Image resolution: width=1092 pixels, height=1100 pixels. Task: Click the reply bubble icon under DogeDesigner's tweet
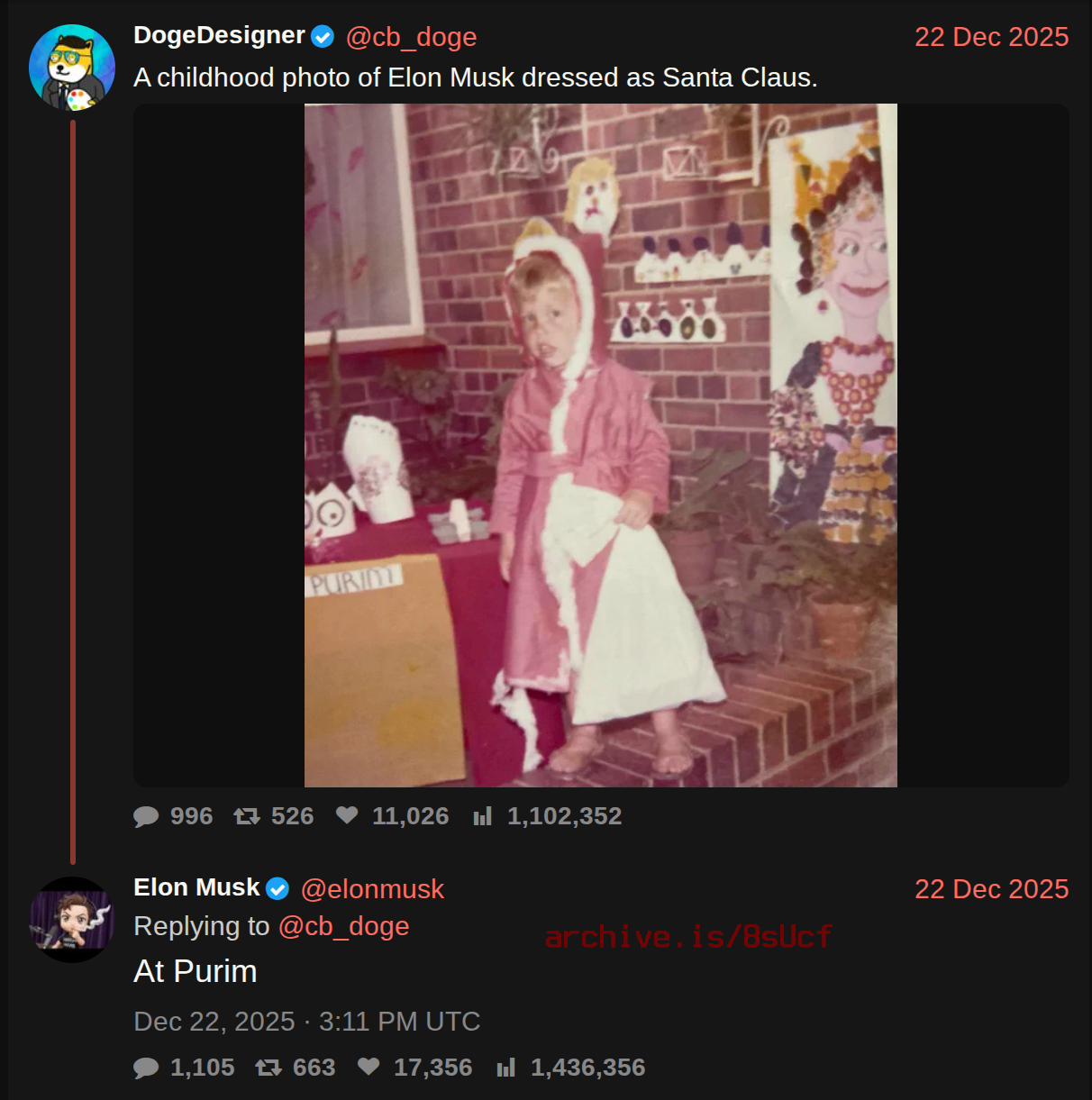point(146,816)
